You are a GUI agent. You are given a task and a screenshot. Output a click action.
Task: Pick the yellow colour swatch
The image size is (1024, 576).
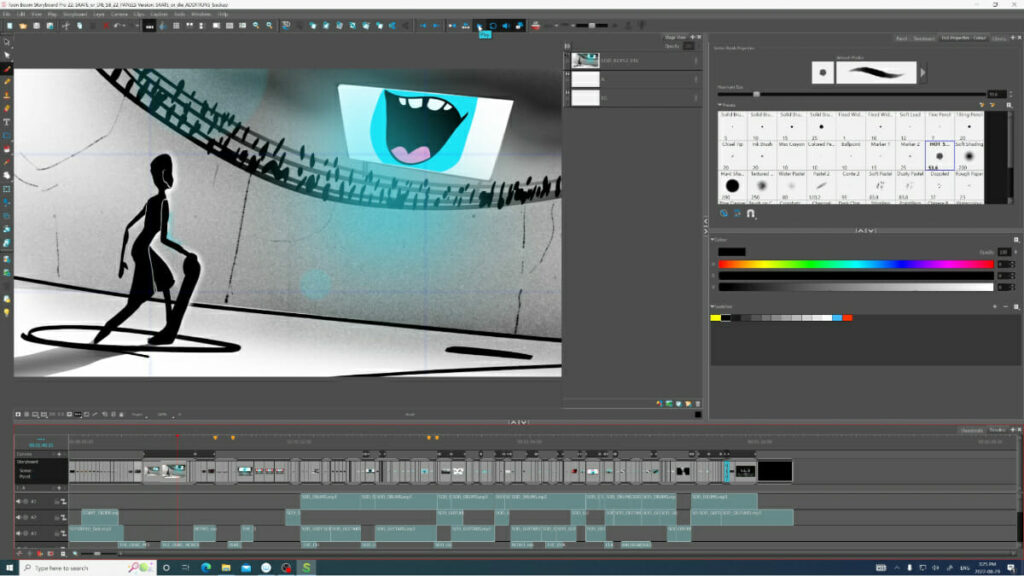coord(715,318)
